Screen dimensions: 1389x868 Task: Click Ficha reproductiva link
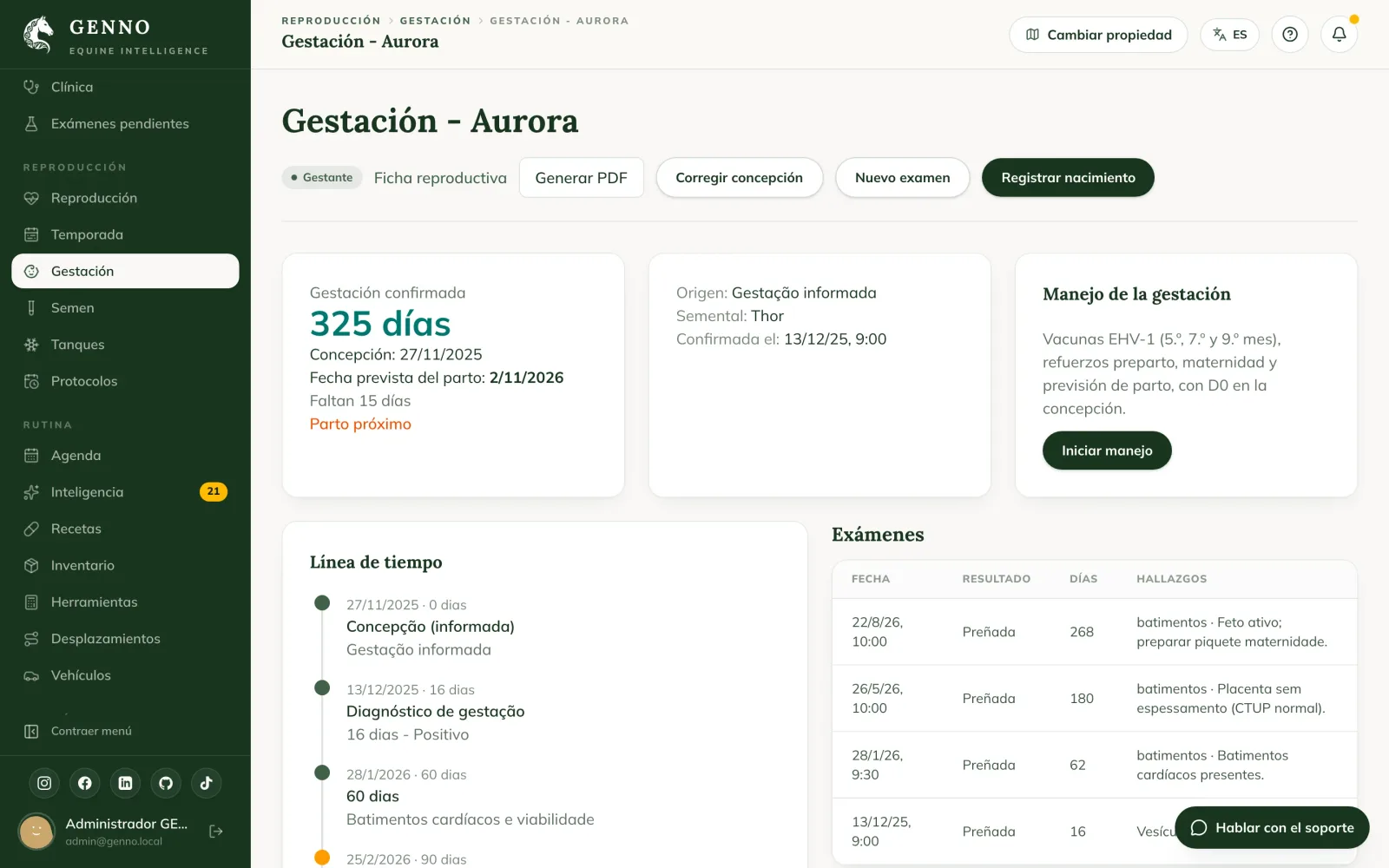tap(440, 178)
